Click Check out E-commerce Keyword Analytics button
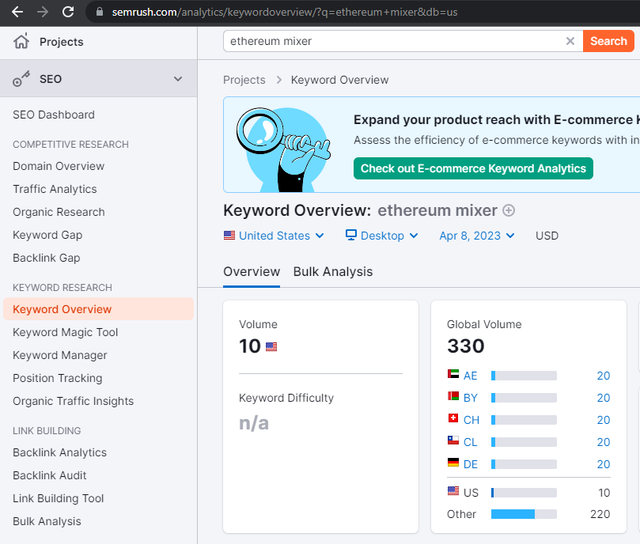Viewport: 640px width, 544px height. 473,168
